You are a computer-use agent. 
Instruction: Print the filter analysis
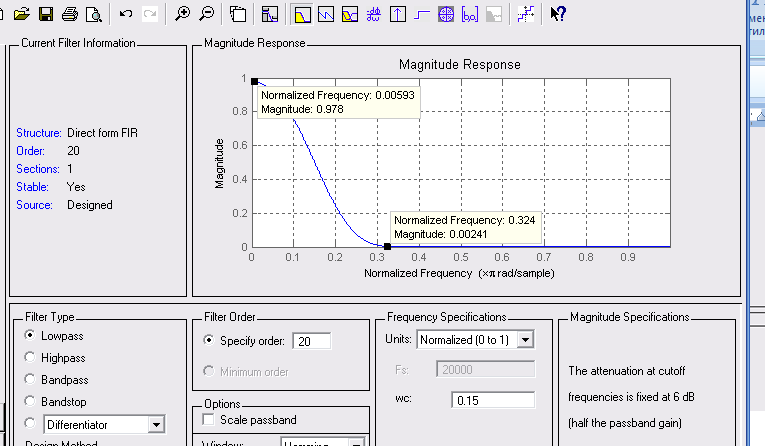point(70,14)
